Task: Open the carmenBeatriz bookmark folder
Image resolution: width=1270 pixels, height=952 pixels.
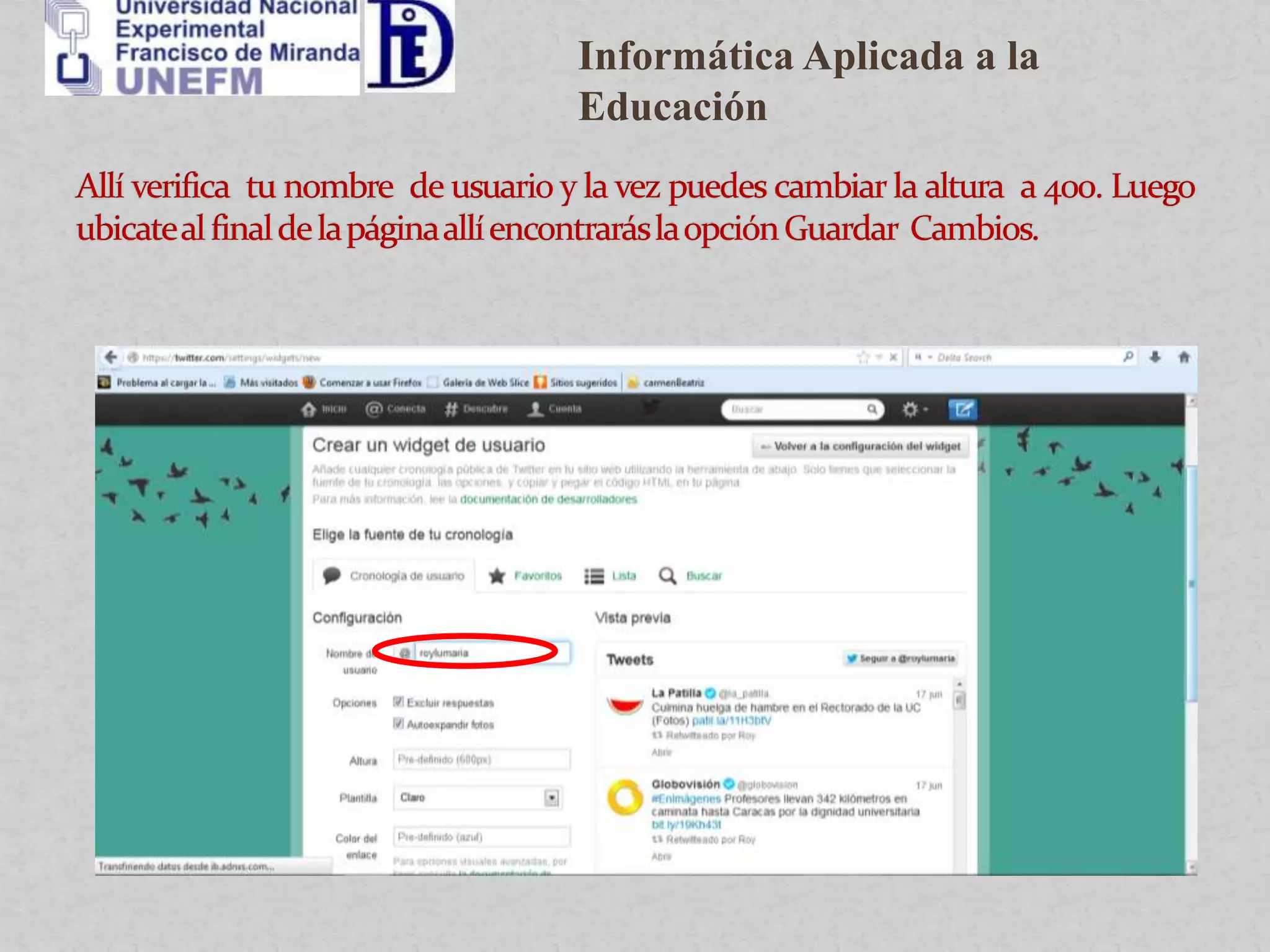Action: click(x=666, y=382)
